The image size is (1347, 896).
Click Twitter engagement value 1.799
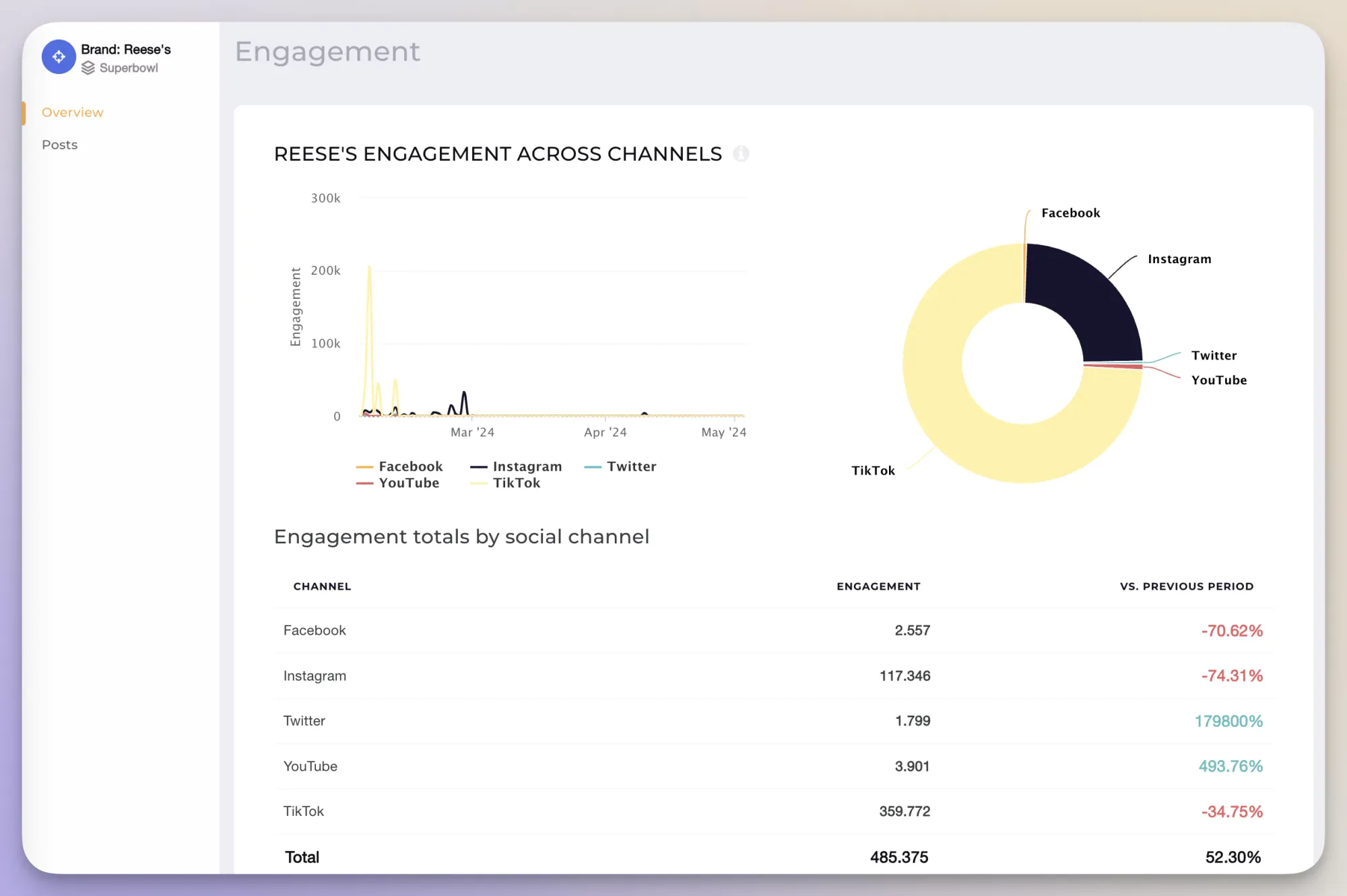[912, 721]
